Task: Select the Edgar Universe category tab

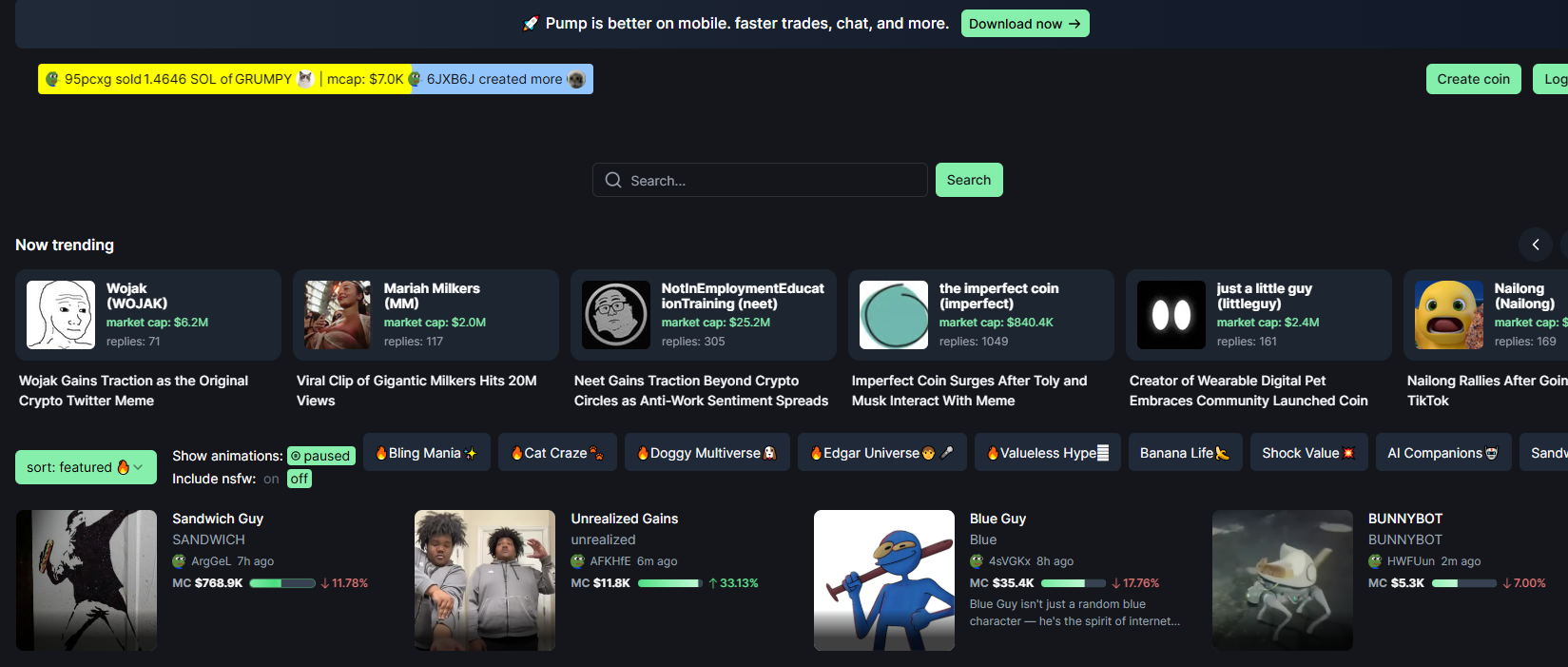Action: [x=882, y=453]
